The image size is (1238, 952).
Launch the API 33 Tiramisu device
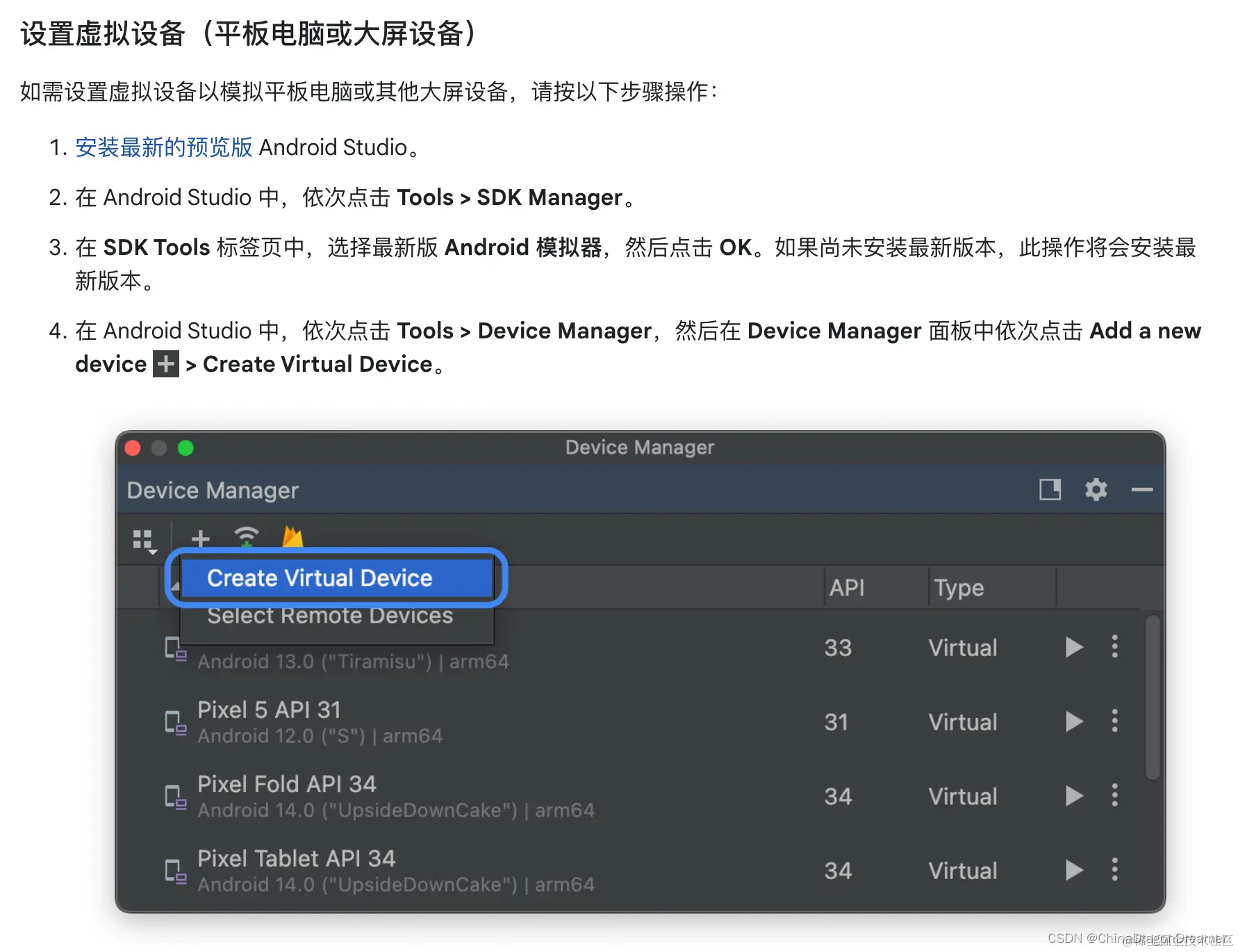pyautogui.click(x=1074, y=647)
